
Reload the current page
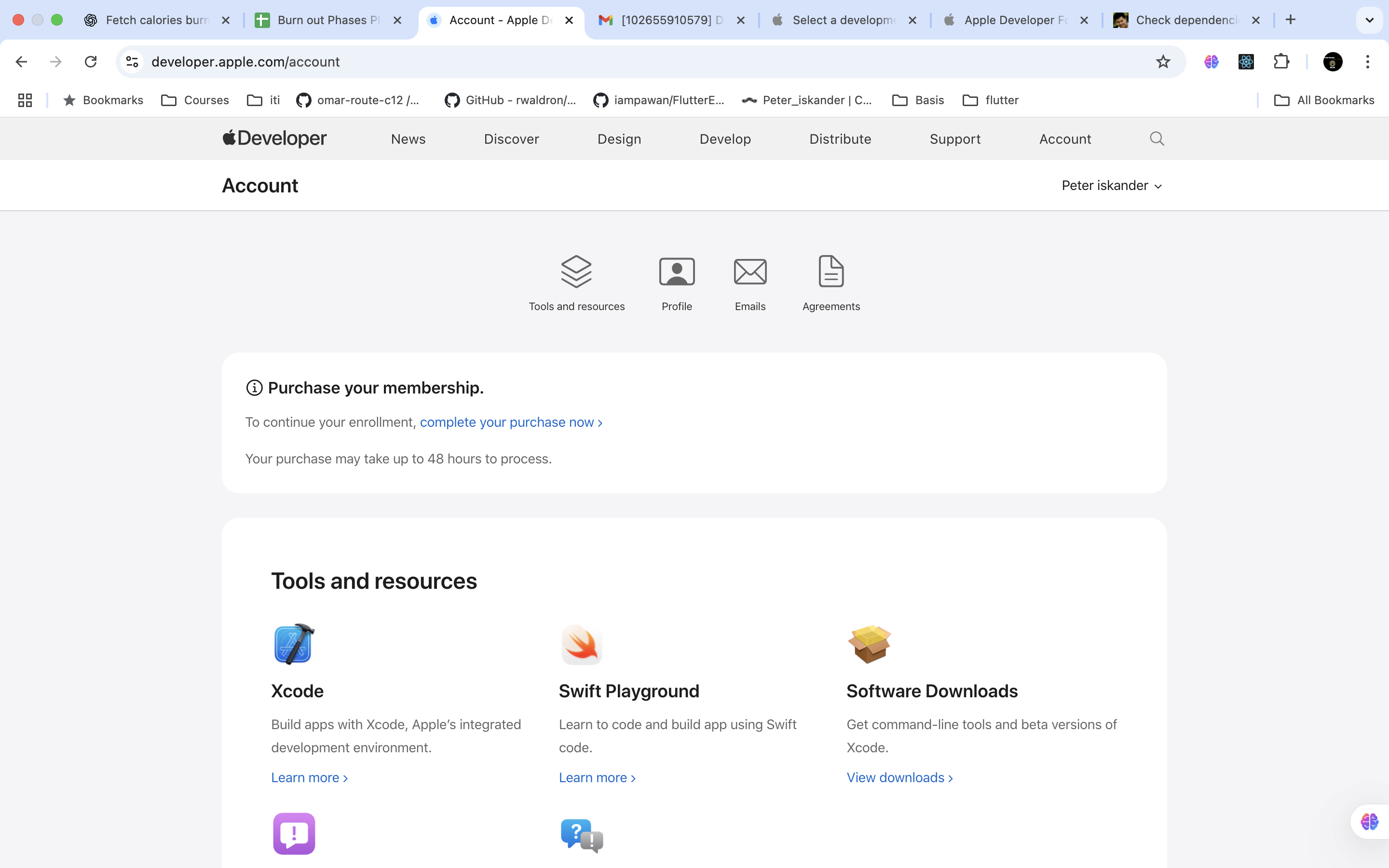pyautogui.click(x=91, y=62)
